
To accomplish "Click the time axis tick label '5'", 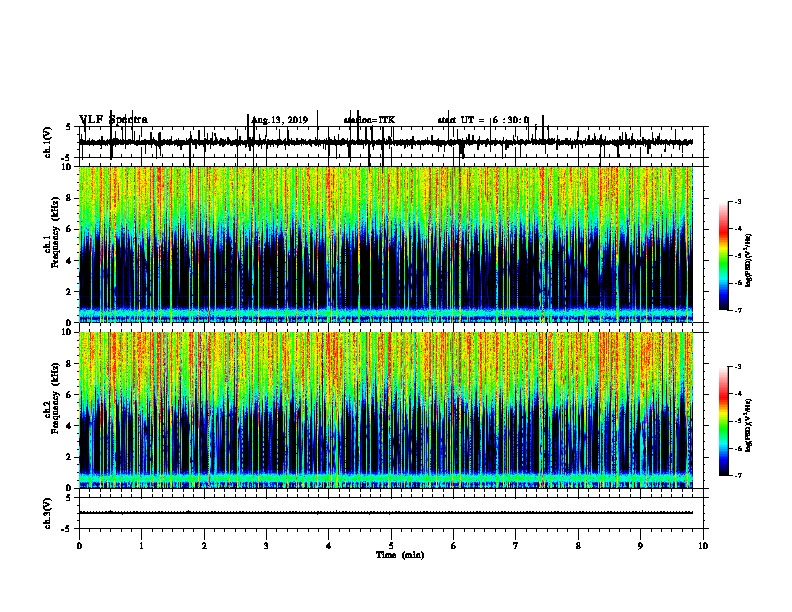I will pyautogui.click(x=391, y=546).
